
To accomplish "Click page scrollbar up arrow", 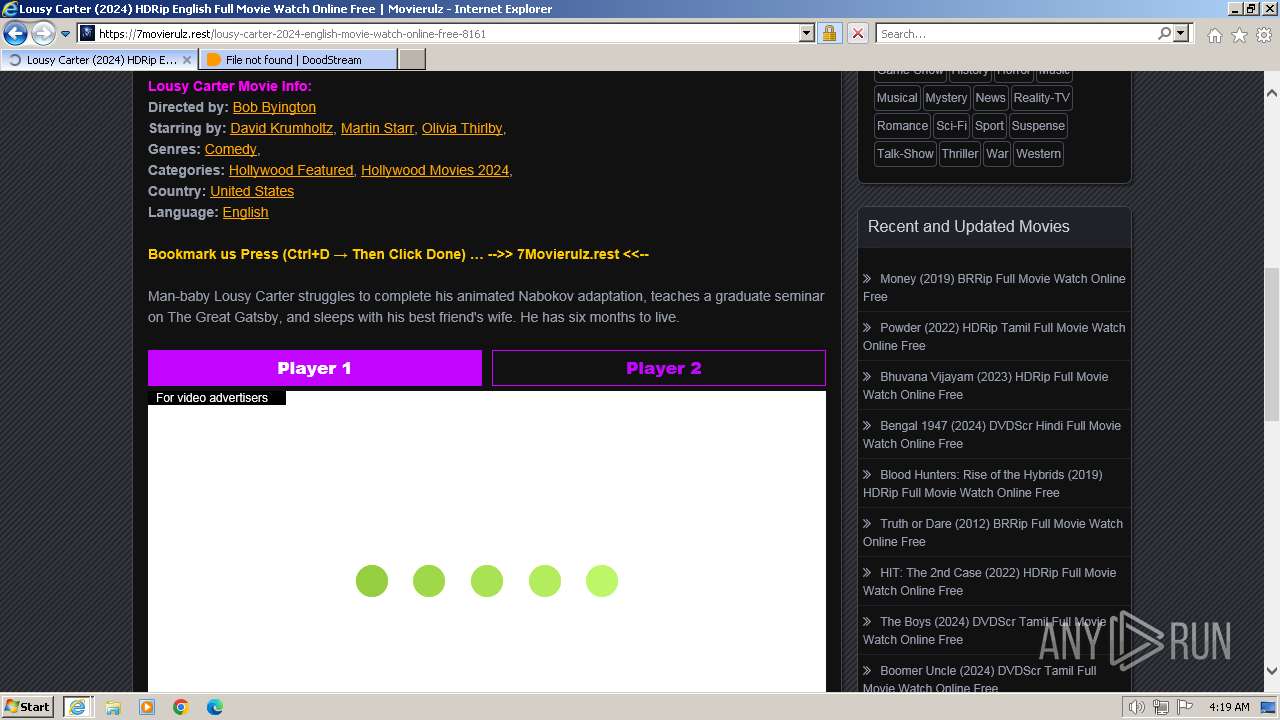I will coord(1272,93).
